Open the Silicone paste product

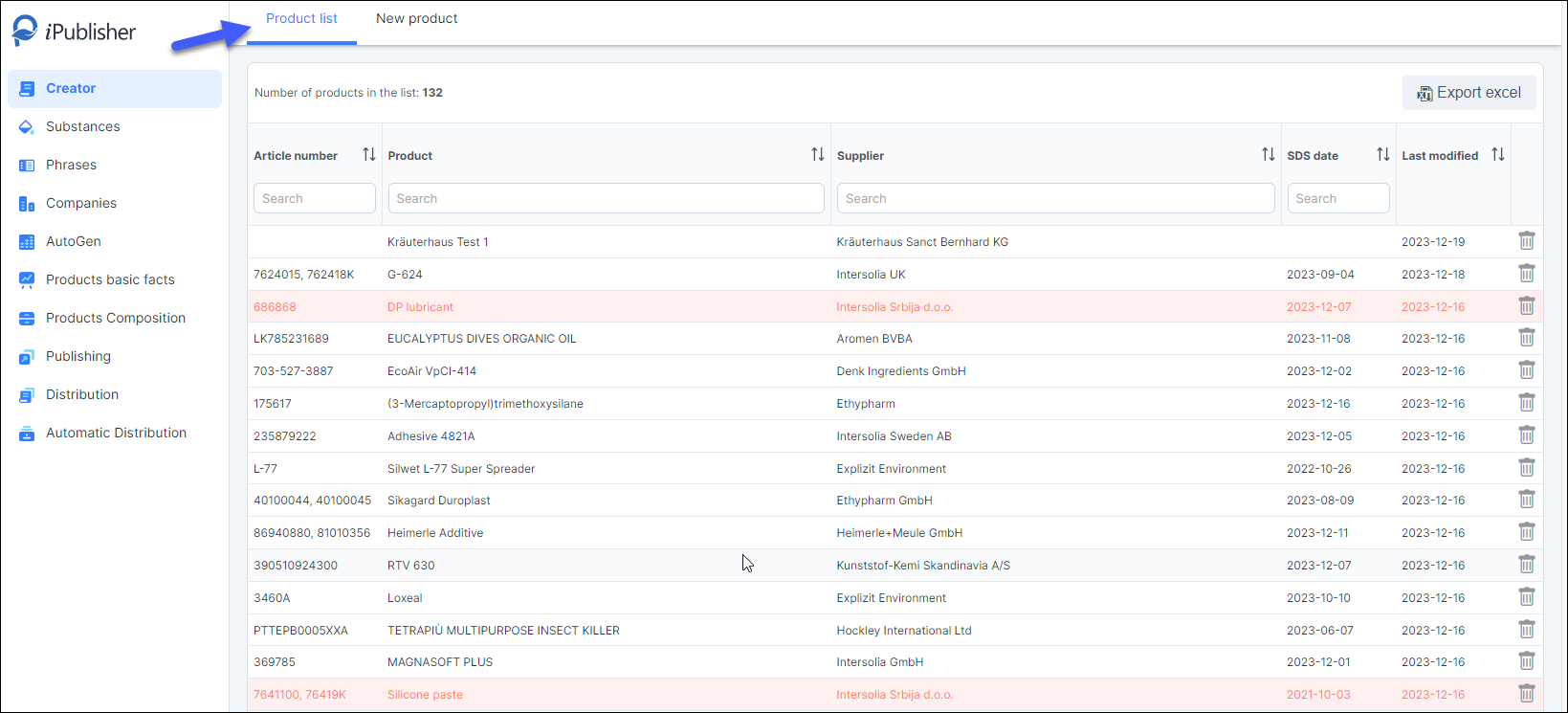tap(425, 695)
